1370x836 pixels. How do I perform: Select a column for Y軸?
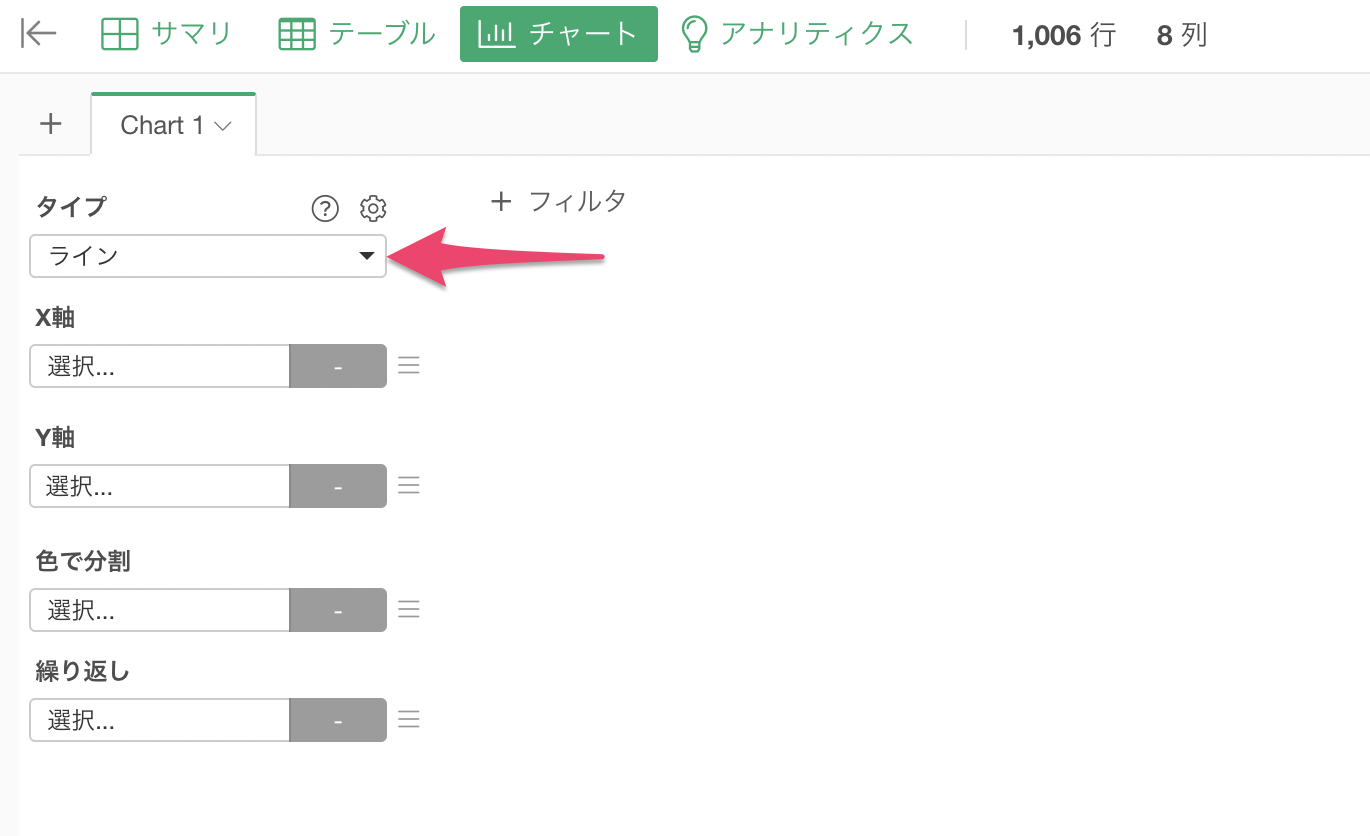pyautogui.click(x=160, y=486)
